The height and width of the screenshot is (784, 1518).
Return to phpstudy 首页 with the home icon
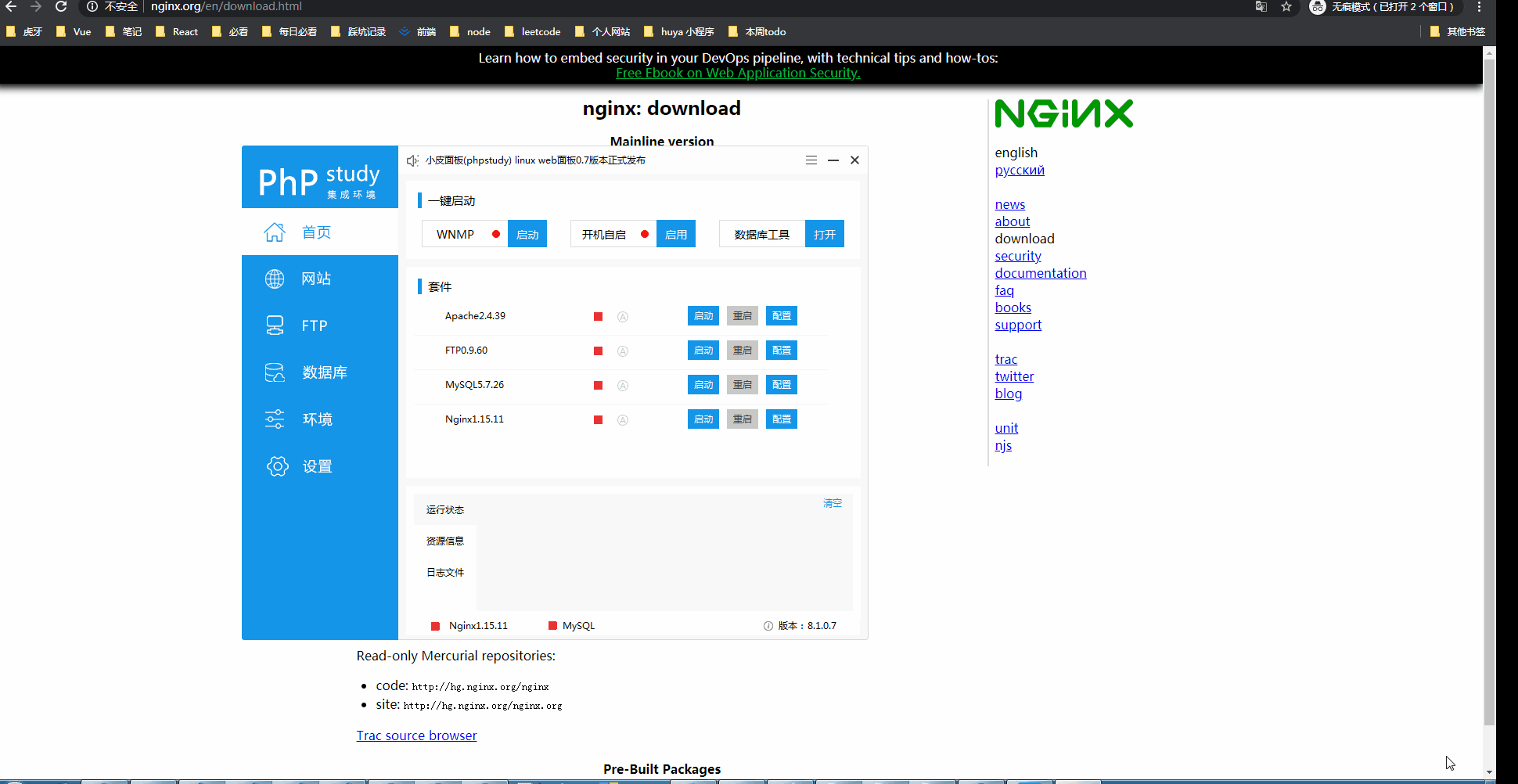pos(275,232)
